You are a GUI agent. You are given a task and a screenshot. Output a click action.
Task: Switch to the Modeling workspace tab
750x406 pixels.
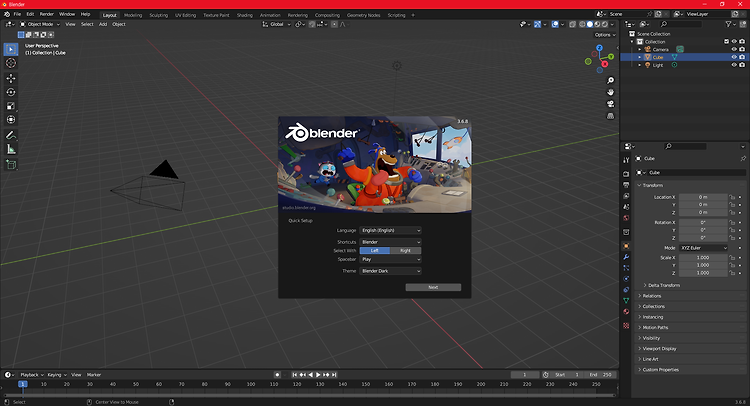[133, 15]
